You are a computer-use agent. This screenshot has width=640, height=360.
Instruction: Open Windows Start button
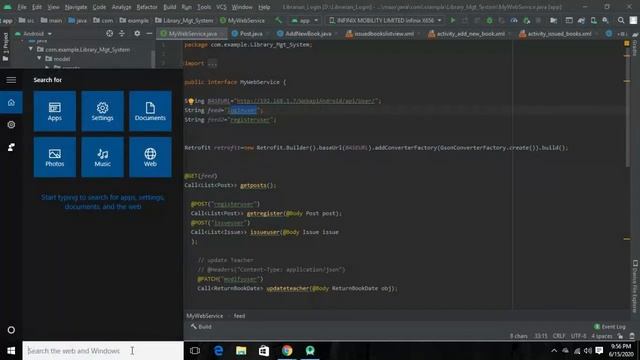point(11,351)
